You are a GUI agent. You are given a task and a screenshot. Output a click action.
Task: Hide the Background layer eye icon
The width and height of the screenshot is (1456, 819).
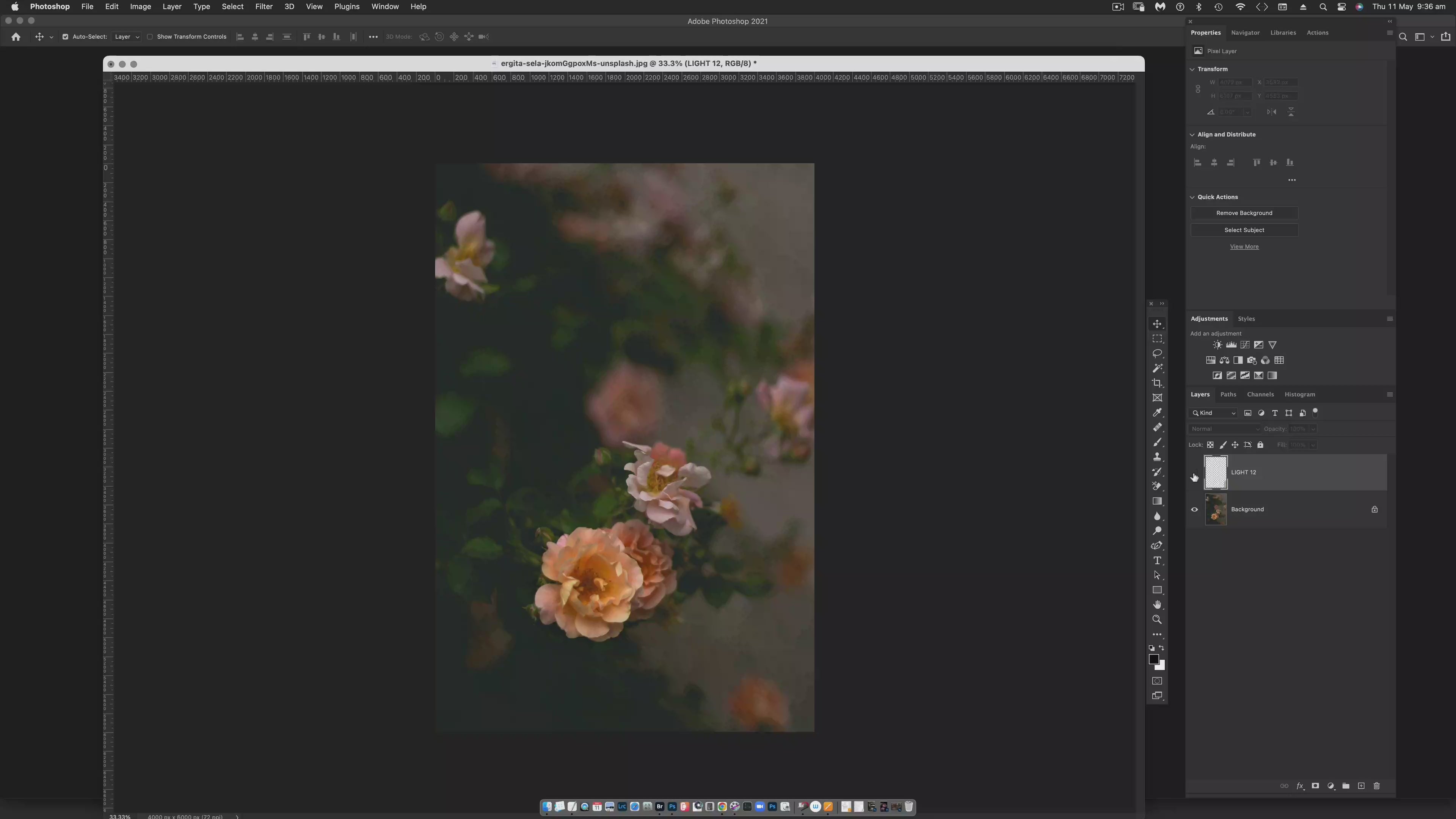pyautogui.click(x=1194, y=509)
